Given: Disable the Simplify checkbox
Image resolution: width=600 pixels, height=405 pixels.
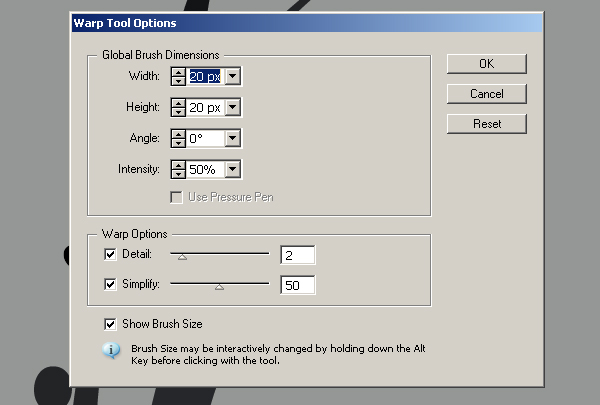Looking at the screenshot, I should [110, 284].
